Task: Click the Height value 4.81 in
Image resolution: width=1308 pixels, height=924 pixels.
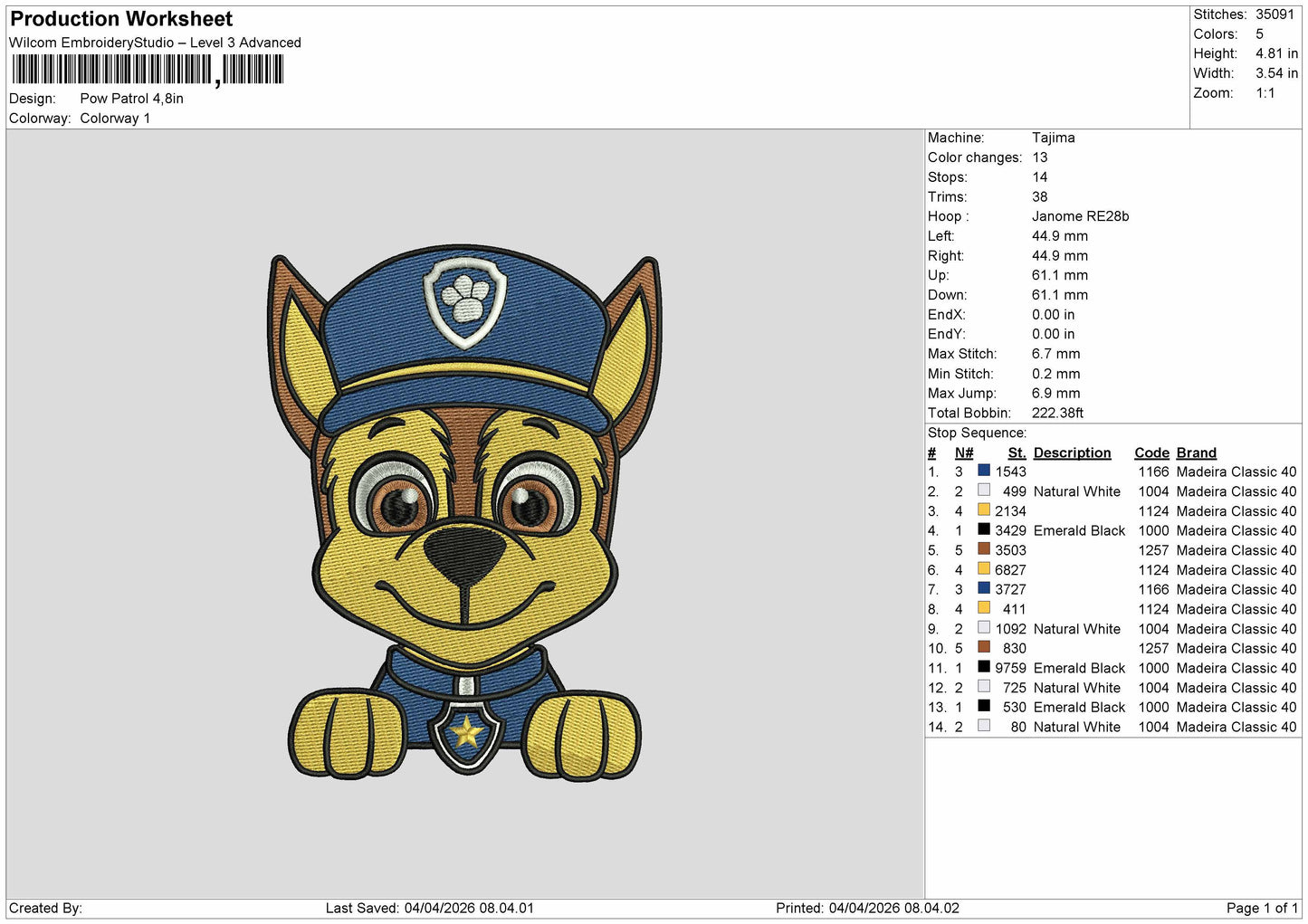Action: 1276,54
